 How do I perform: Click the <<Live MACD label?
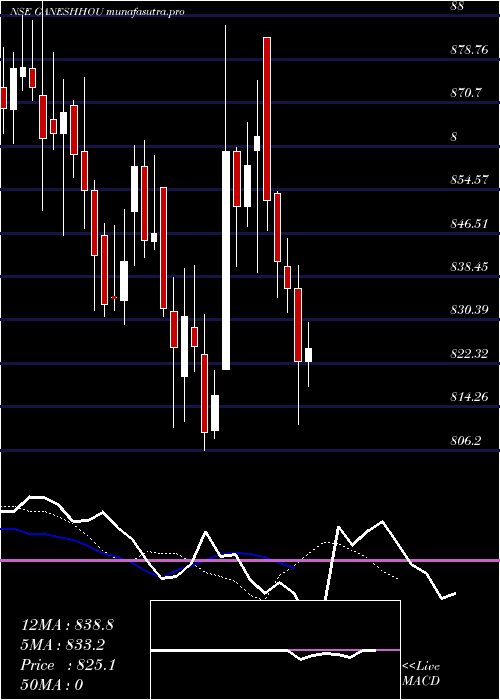[421, 674]
